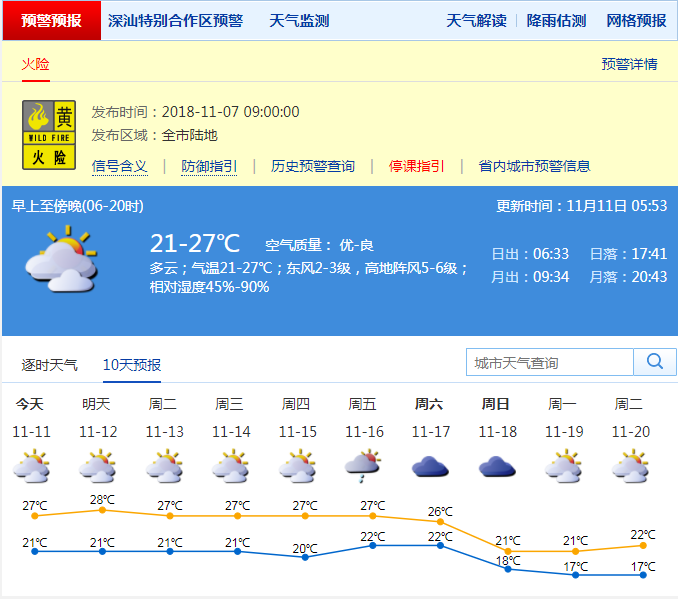Image resolution: width=678 pixels, height=599 pixels.
Task: Click today's 11-11 forecast weather icon
Action: coord(30,466)
